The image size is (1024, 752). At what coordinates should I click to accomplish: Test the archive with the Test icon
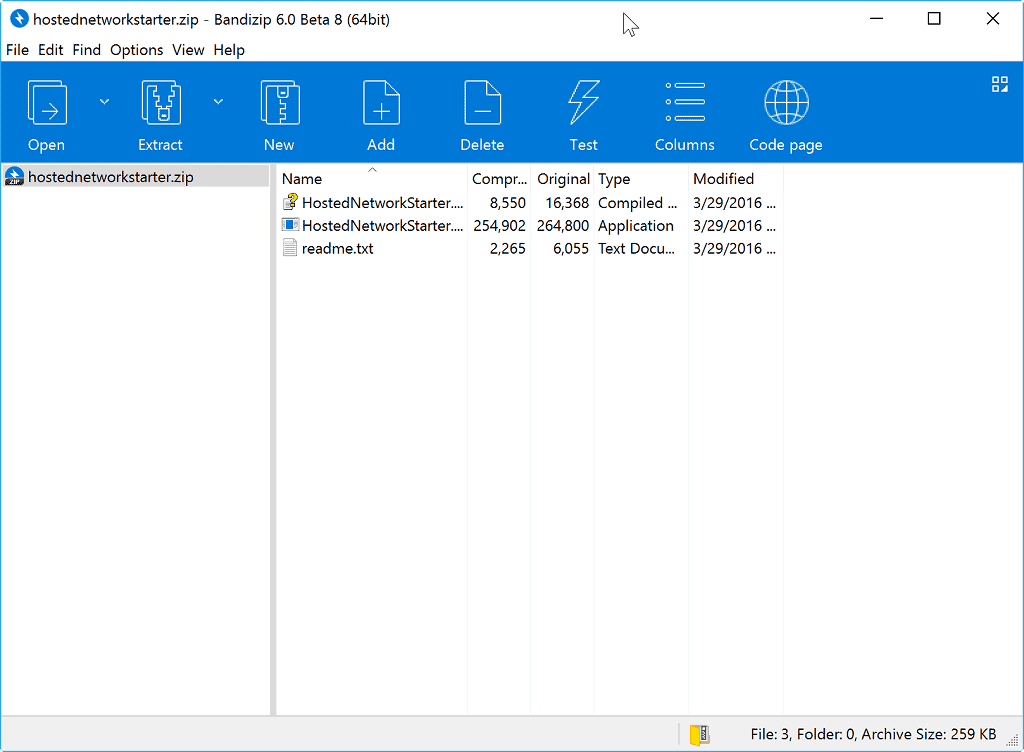pos(584,110)
